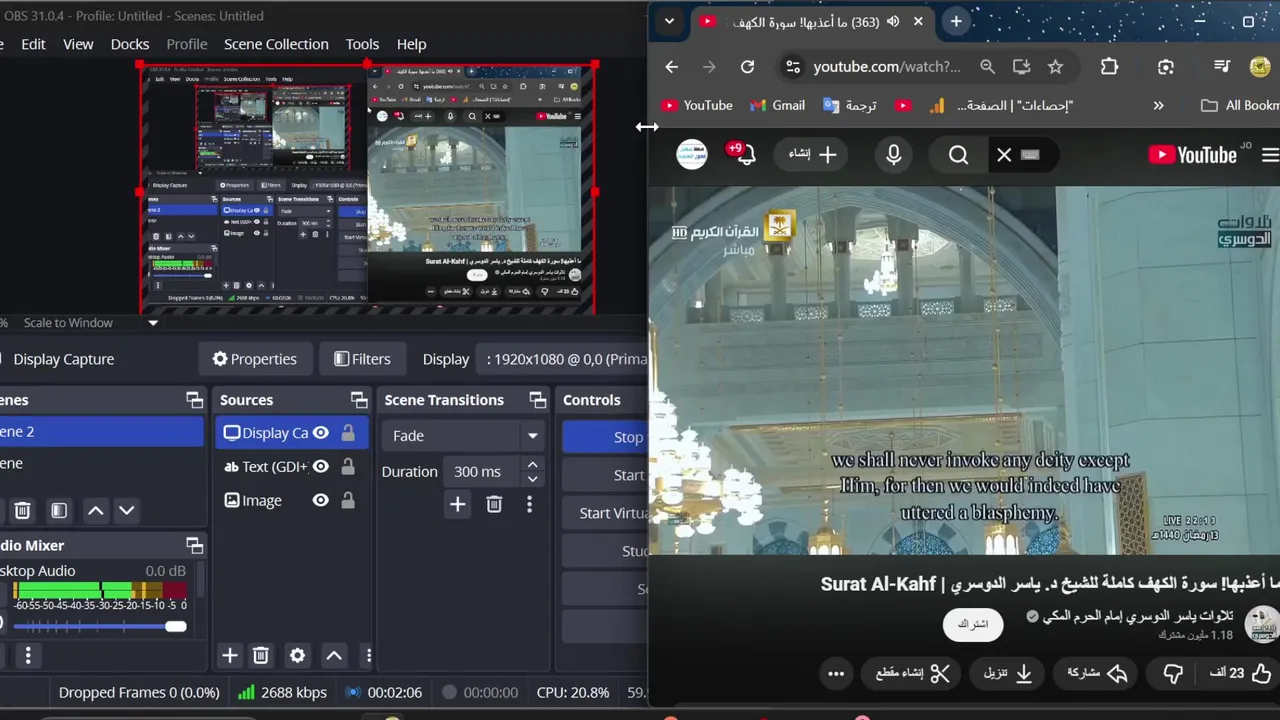This screenshot has width=1280, height=720.
Task: Move scene up in Scenes panel
Action: coord(95,511)
